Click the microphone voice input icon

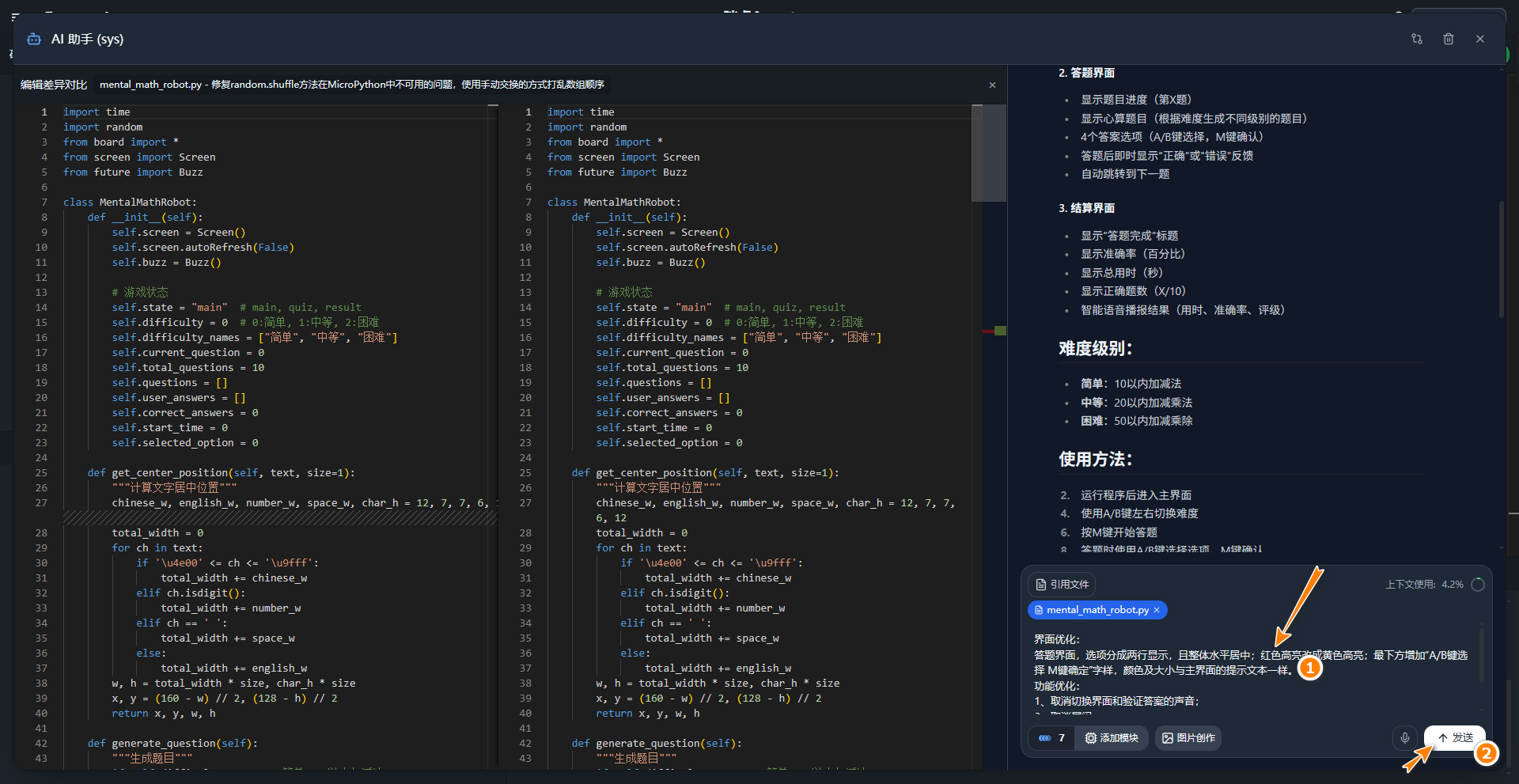pyautogui.click(x=1404, y=738)
